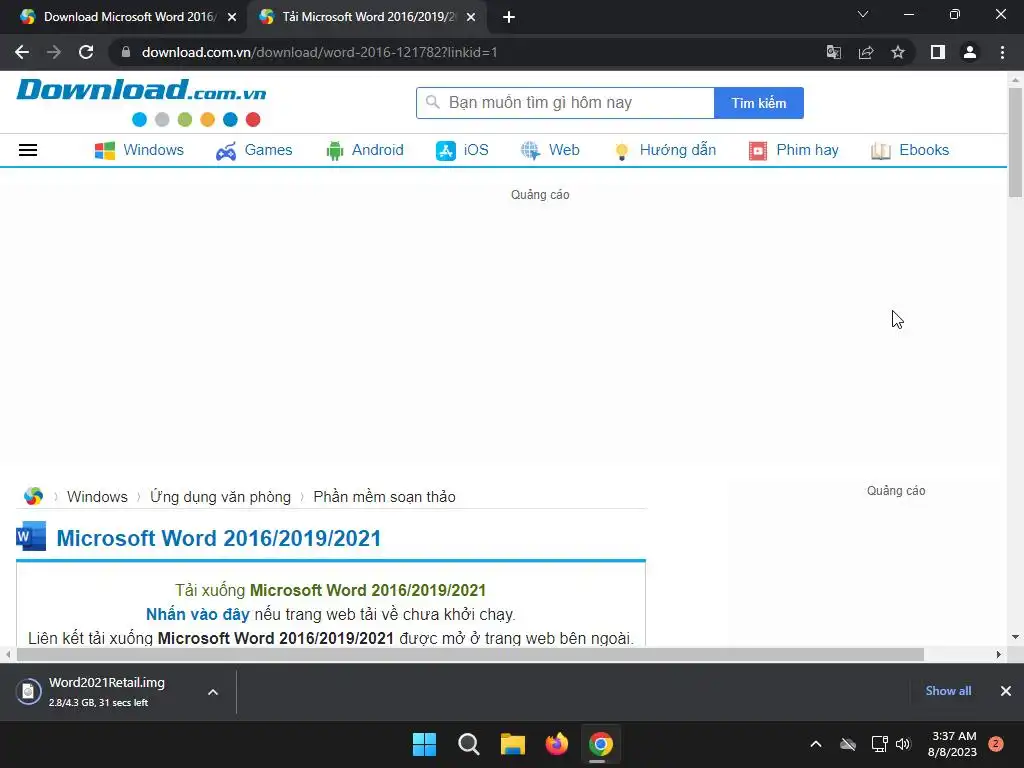Open the Hướng dẫn category menu
Image resolution: width=1024 pixels, height=768 pixels.
coord(664,150)
